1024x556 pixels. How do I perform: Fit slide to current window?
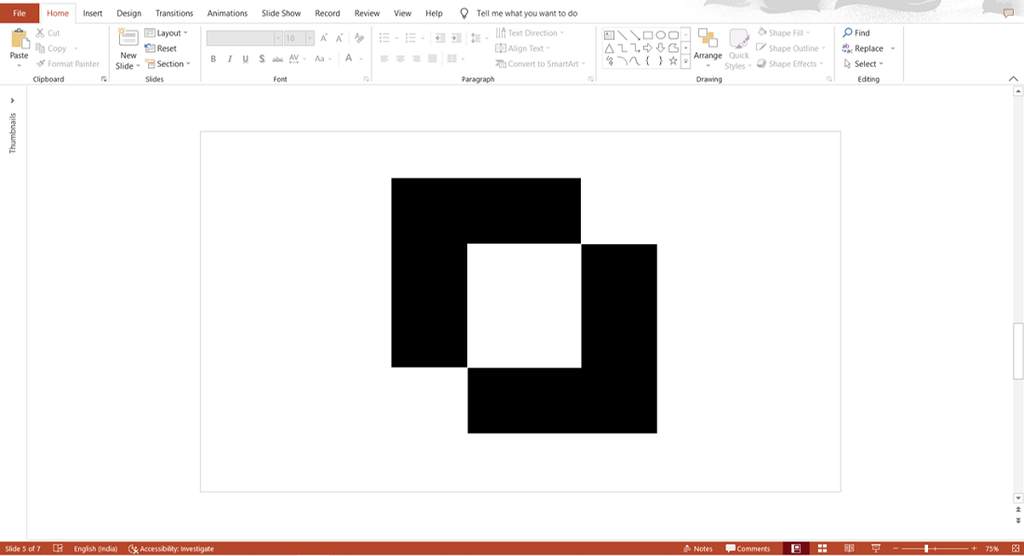[1016, 549]
